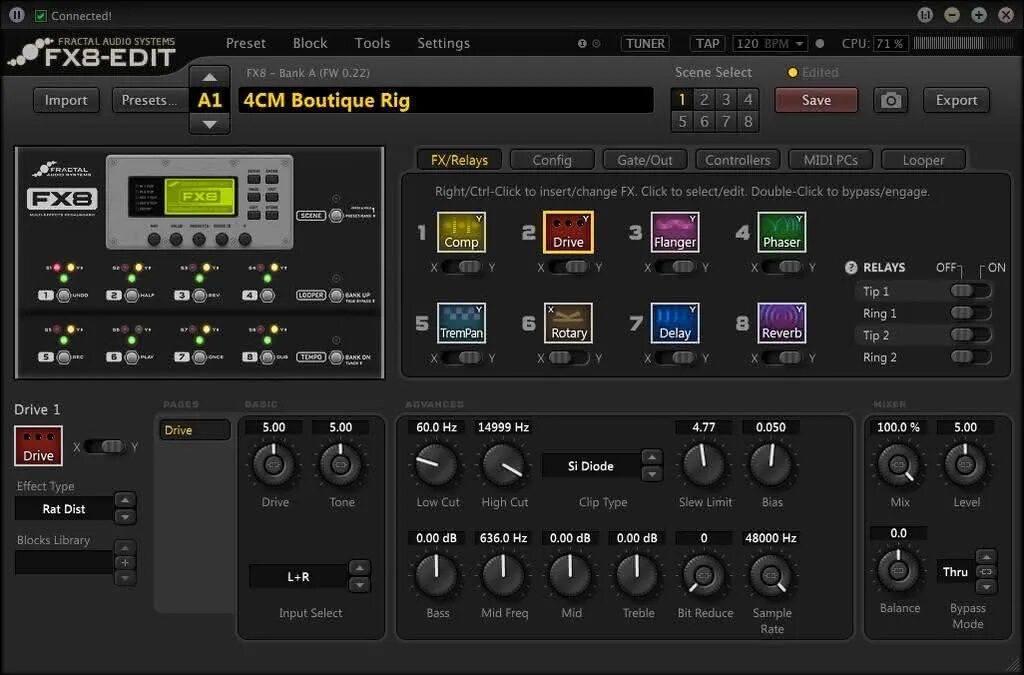The width and height of the screenshot is (1024, 675).
Task: Step Clip Type down arrow
Action: (651, 475)
